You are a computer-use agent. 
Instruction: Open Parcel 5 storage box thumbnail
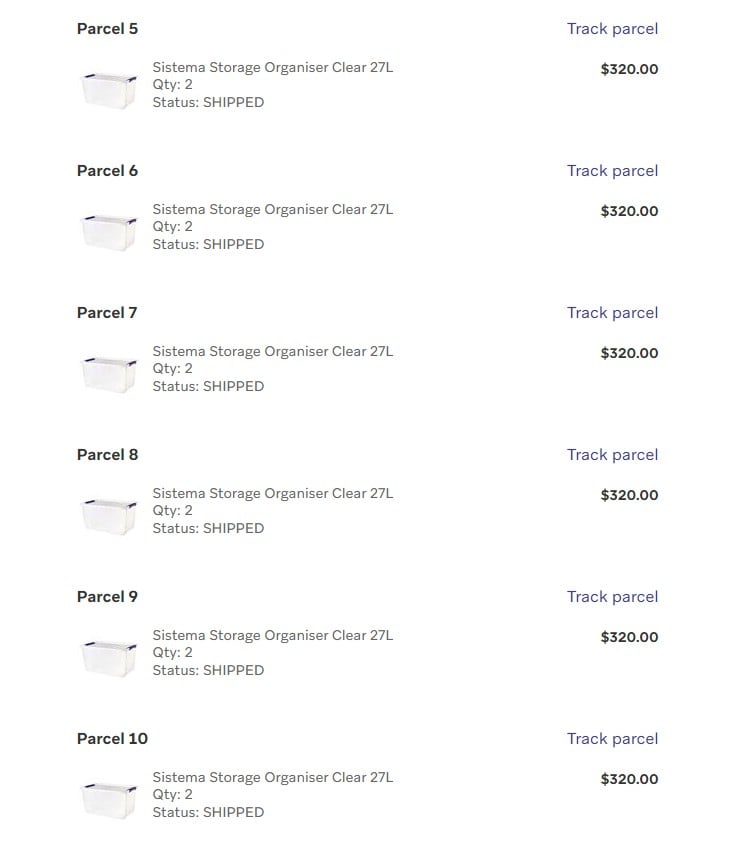[109, 90]
